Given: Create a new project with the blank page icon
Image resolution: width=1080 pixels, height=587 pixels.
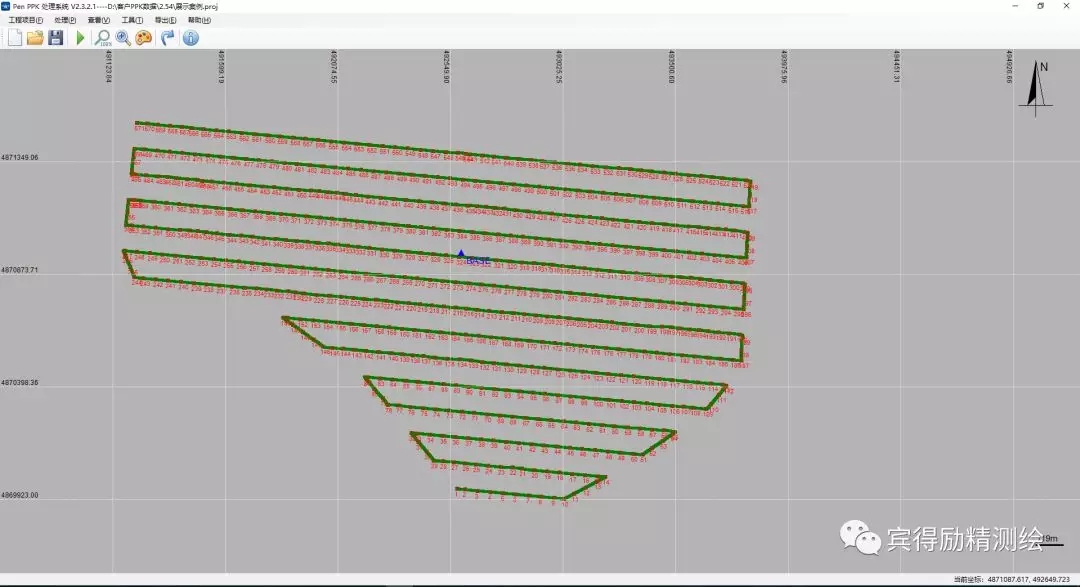Looking at the screenshot, I should click(14, 38).
